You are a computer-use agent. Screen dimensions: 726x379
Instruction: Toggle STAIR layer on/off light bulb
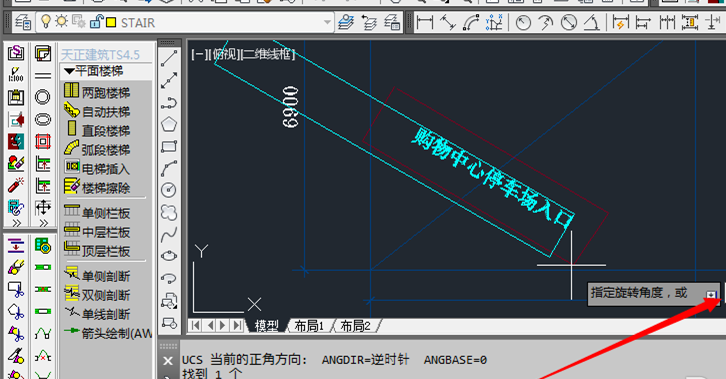46,21
